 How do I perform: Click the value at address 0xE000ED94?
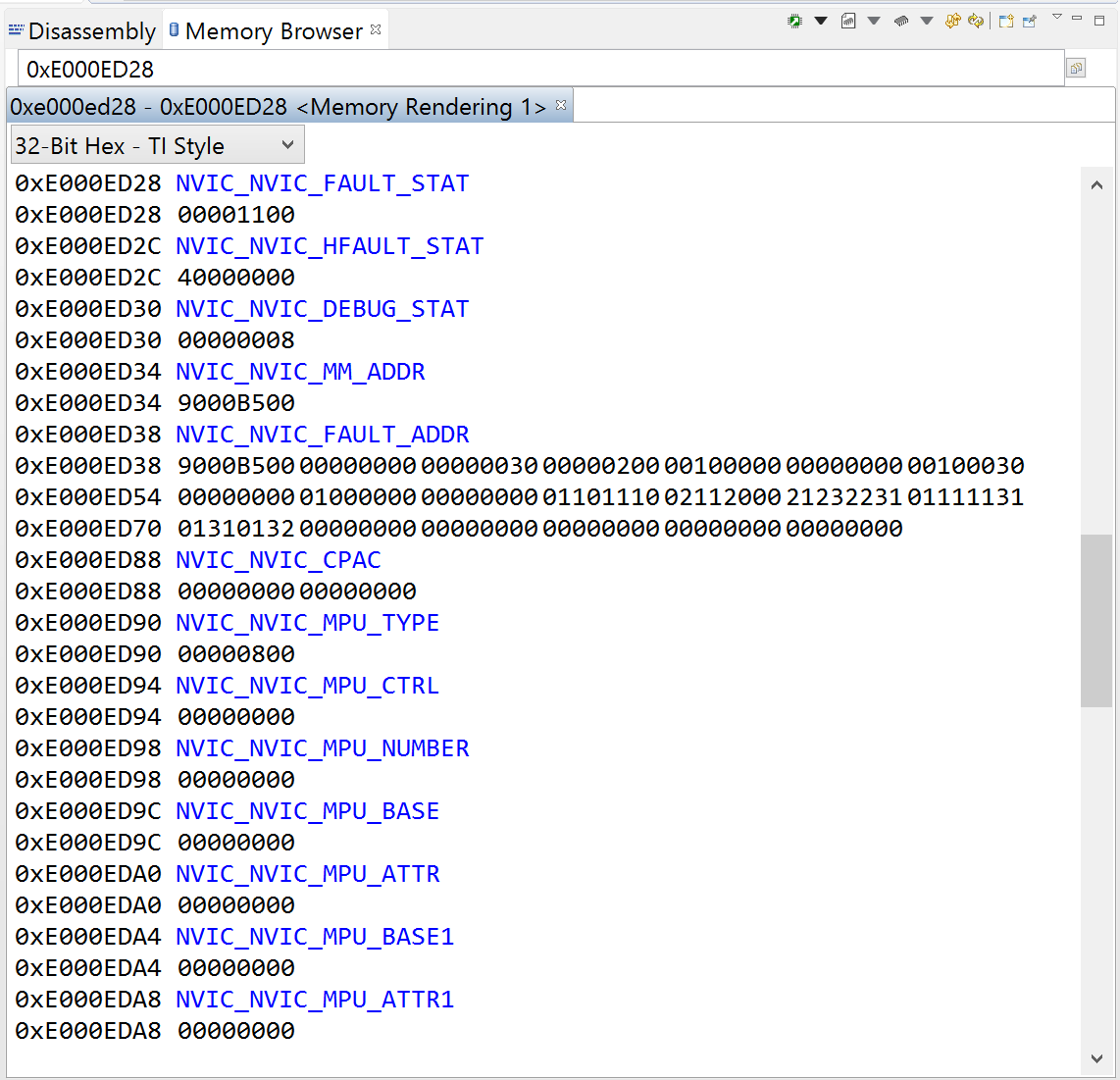pyautogui.click(x=235, y=717)
